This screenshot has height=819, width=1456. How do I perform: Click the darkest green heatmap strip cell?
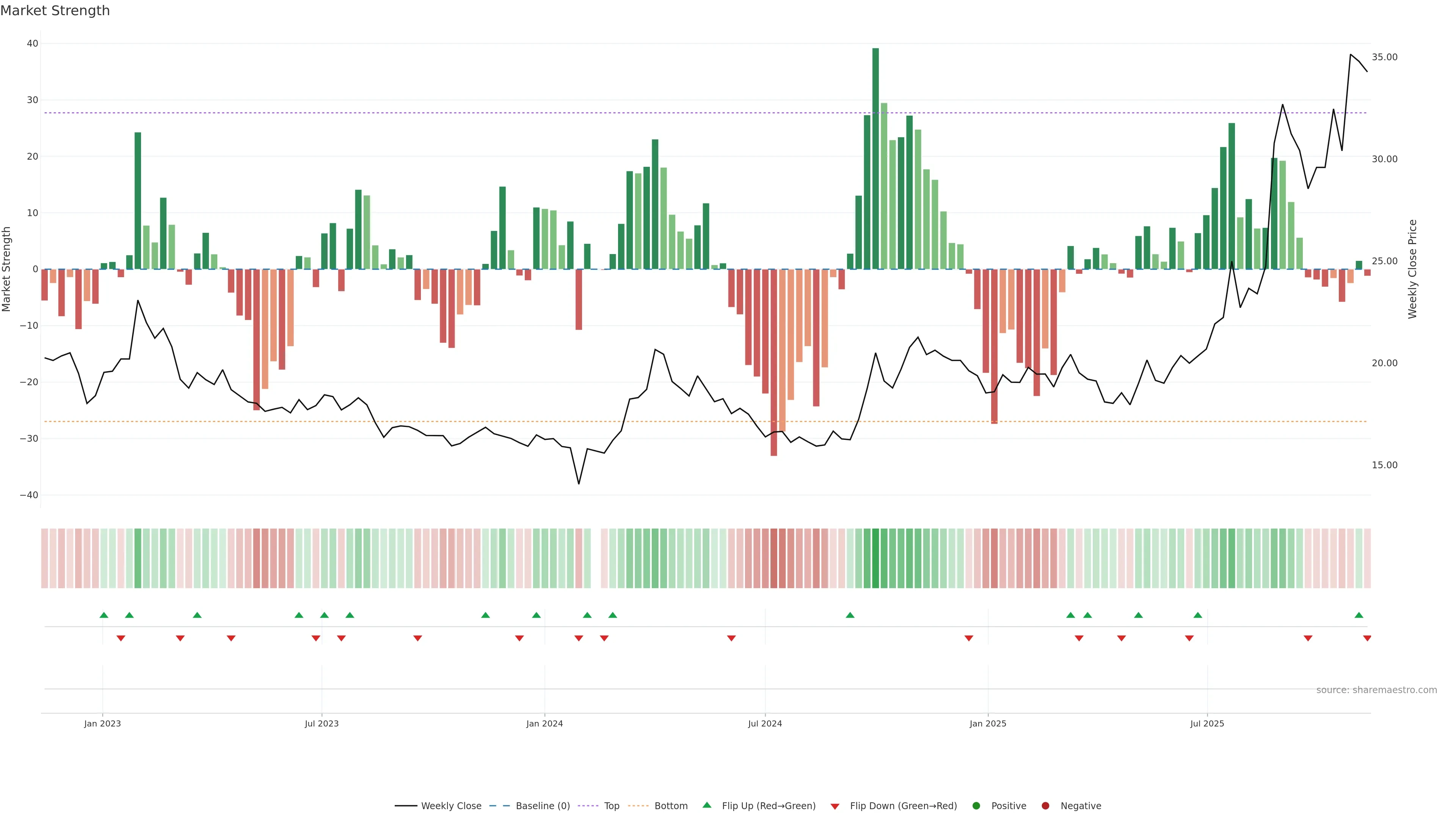(x=875, y=559)
